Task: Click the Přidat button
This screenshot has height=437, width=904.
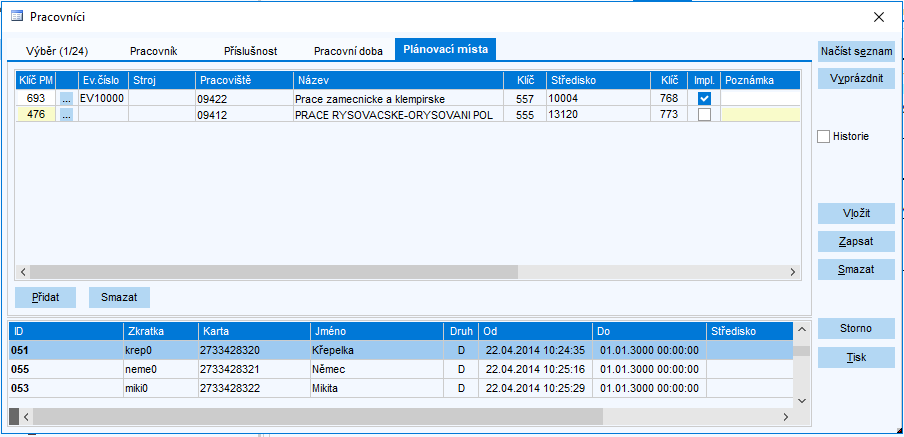Action: 45,297
